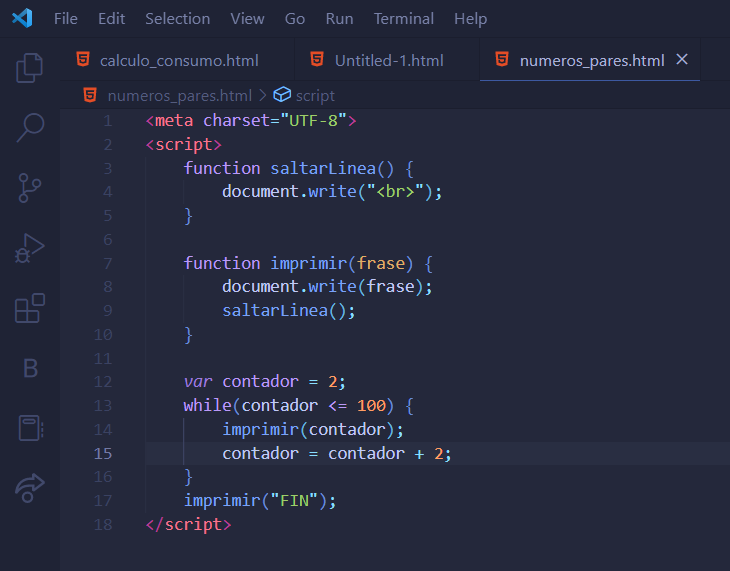This screenshot has height=571, width=730.
Task: Open the Go menu
Action: pos(295,19)
